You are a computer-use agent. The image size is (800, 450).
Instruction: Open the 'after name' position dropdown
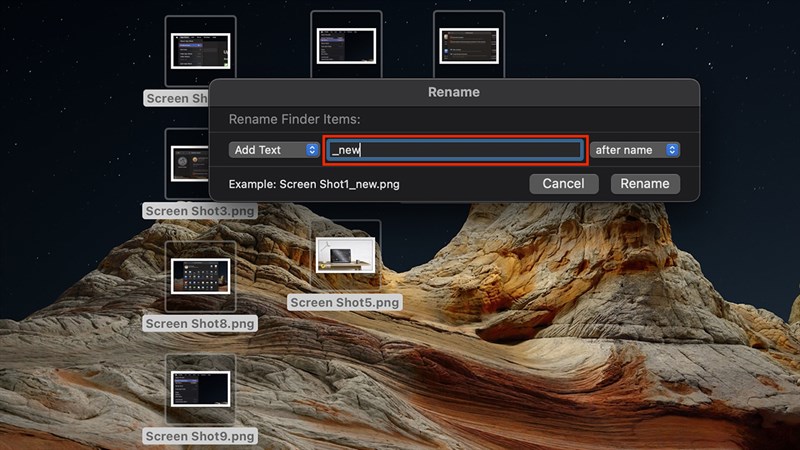point(635,150)
